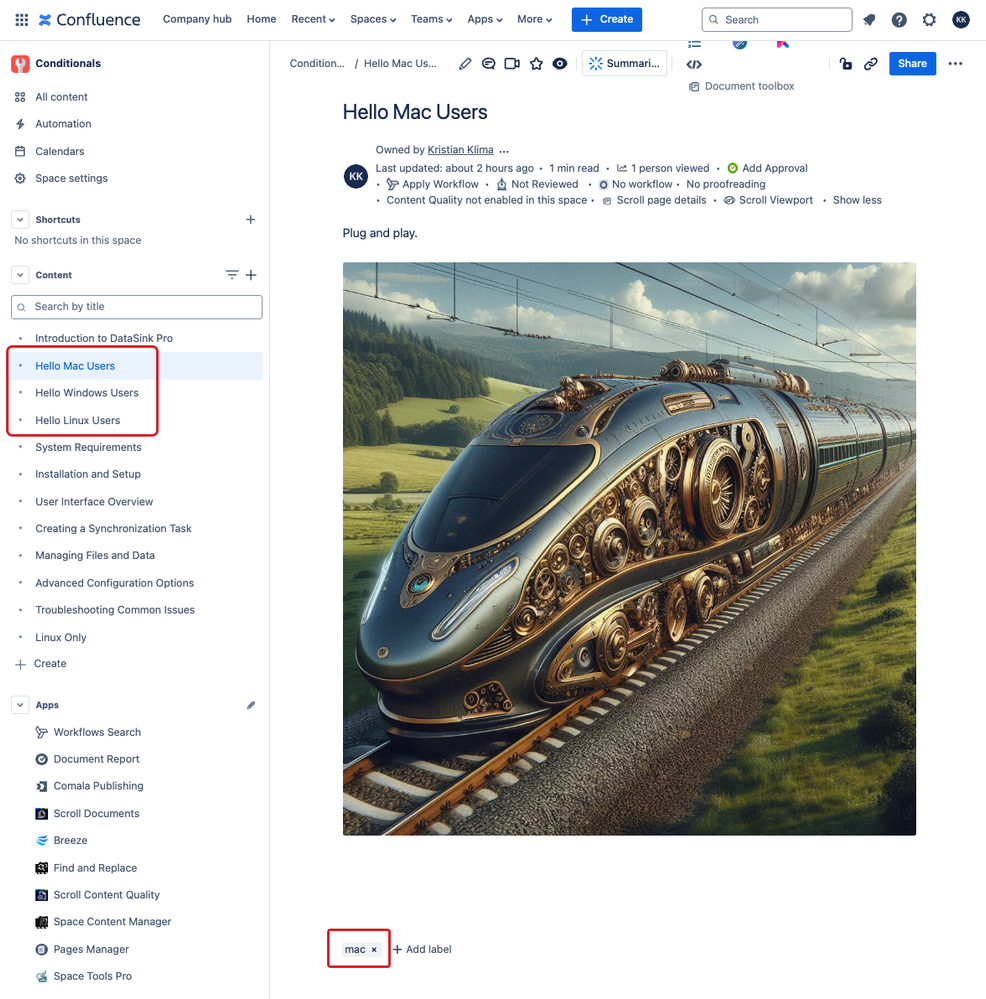Open Scroll Viewport
This screenshot has height=999, width=986.
768,200
